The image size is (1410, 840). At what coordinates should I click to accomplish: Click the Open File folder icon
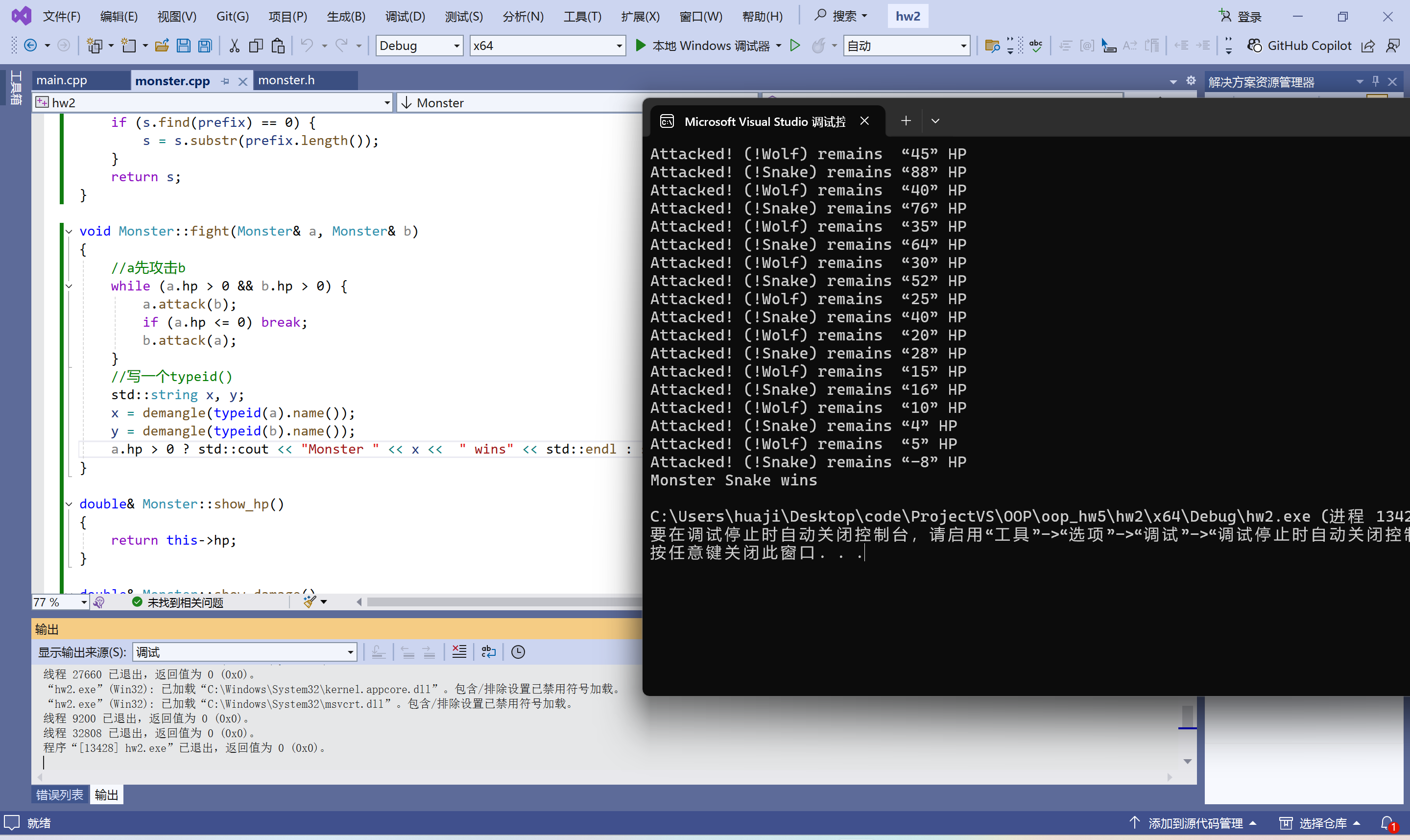(x=162, y=46)
